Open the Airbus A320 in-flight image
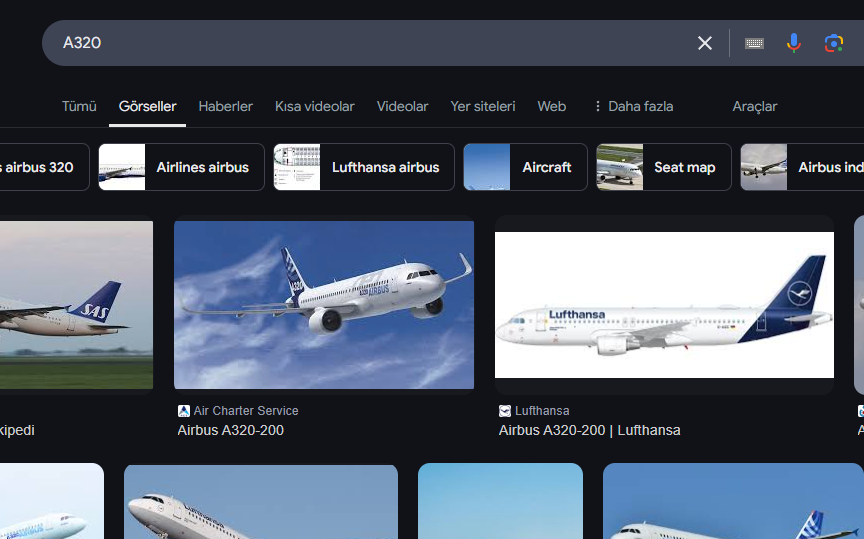 click(x=324, y=305)
